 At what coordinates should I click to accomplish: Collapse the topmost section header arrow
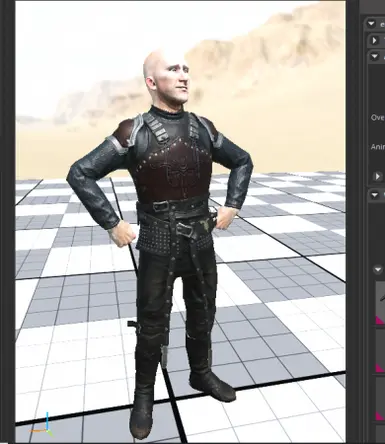coord(371,24)
